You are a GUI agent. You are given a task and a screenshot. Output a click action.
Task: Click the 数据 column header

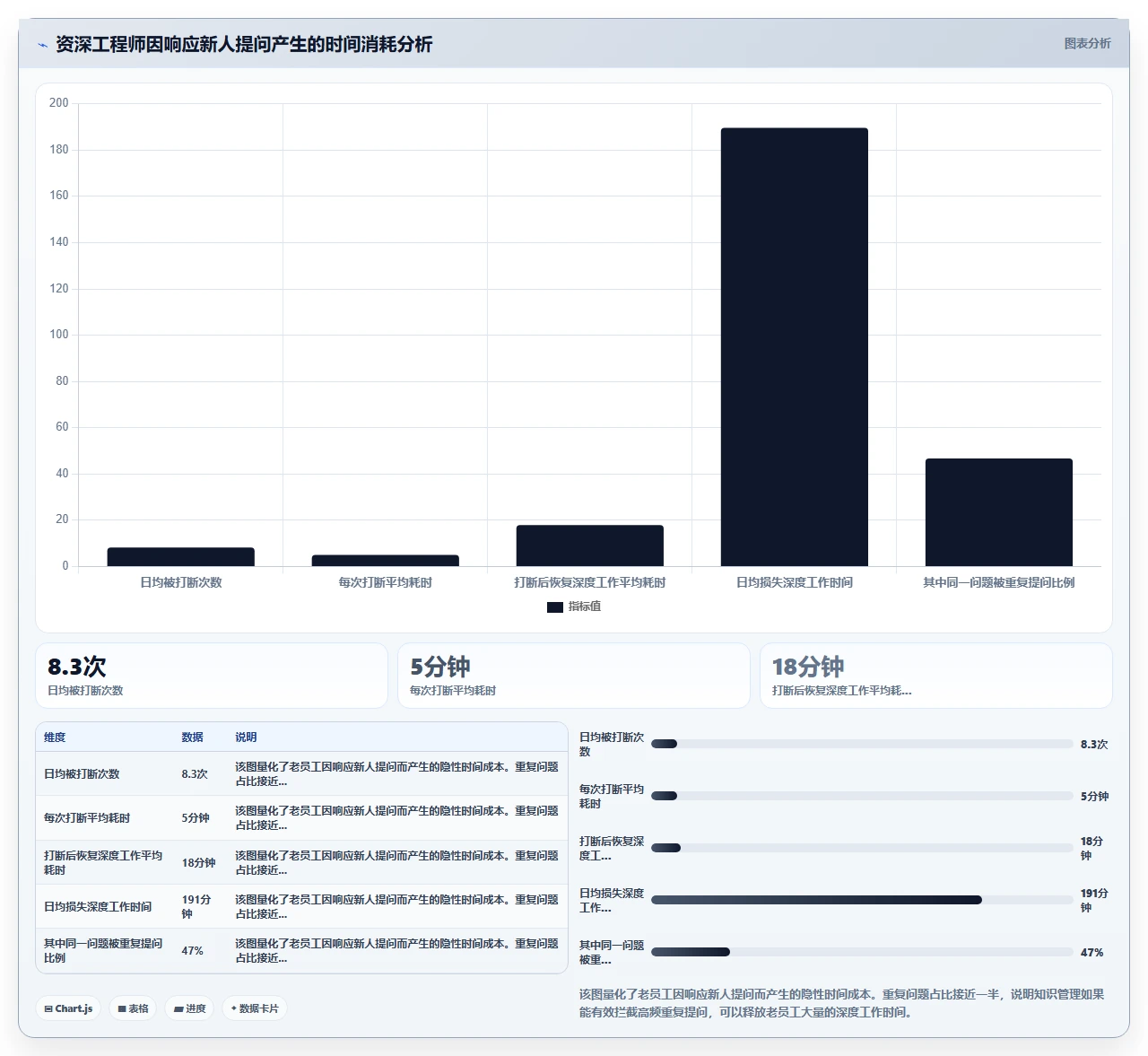[x=193, y=737]
